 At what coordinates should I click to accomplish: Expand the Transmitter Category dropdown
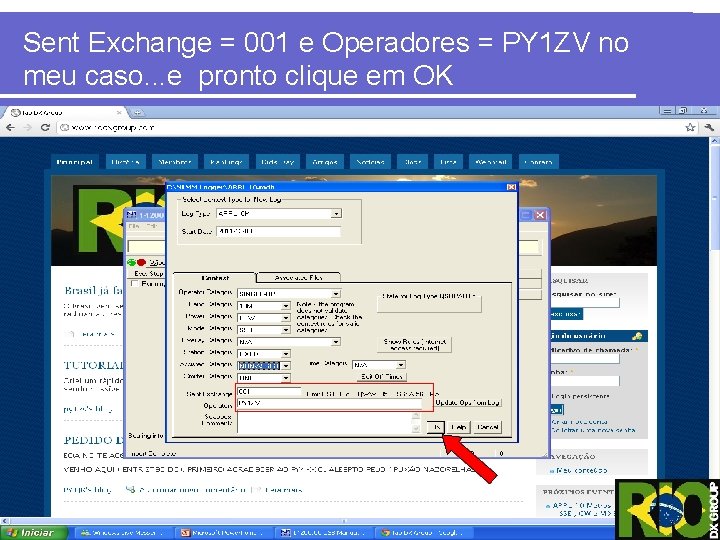(x=286, y=377)
